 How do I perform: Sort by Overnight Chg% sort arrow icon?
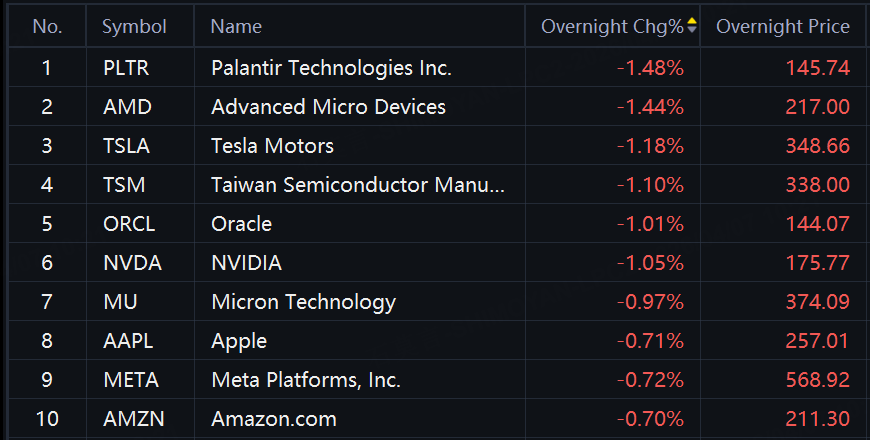click(692, 27)
